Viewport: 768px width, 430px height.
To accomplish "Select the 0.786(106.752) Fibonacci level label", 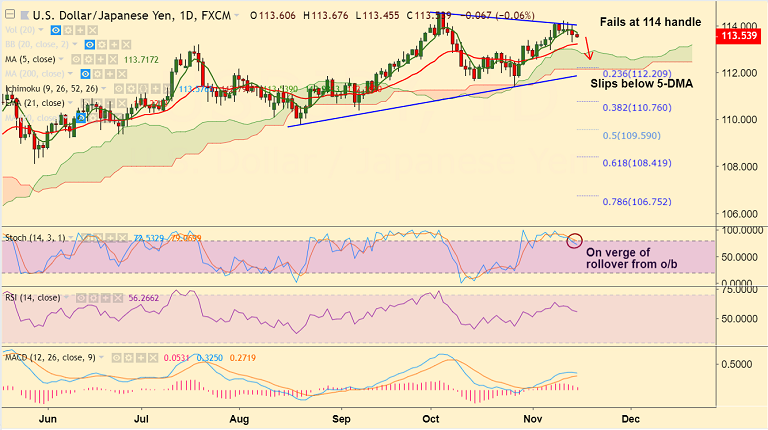I will pyautogui.click(x=637, y=202).
